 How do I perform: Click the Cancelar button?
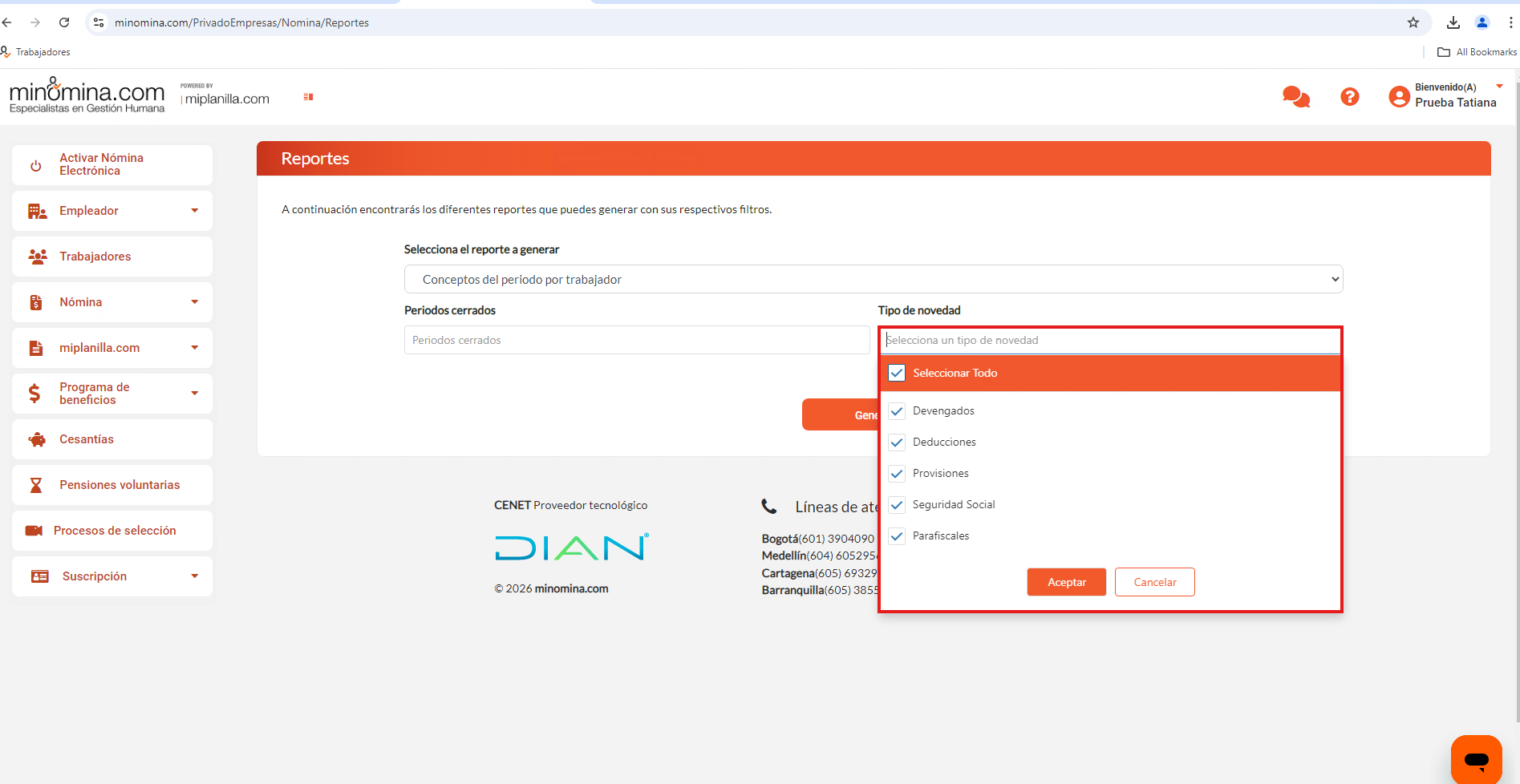(x=1154, y=582)
